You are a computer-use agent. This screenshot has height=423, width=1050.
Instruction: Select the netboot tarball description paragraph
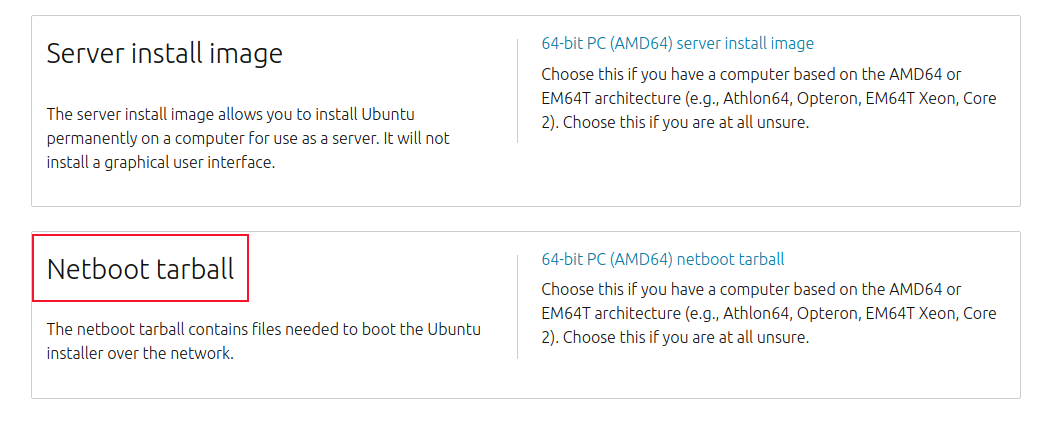264,341
